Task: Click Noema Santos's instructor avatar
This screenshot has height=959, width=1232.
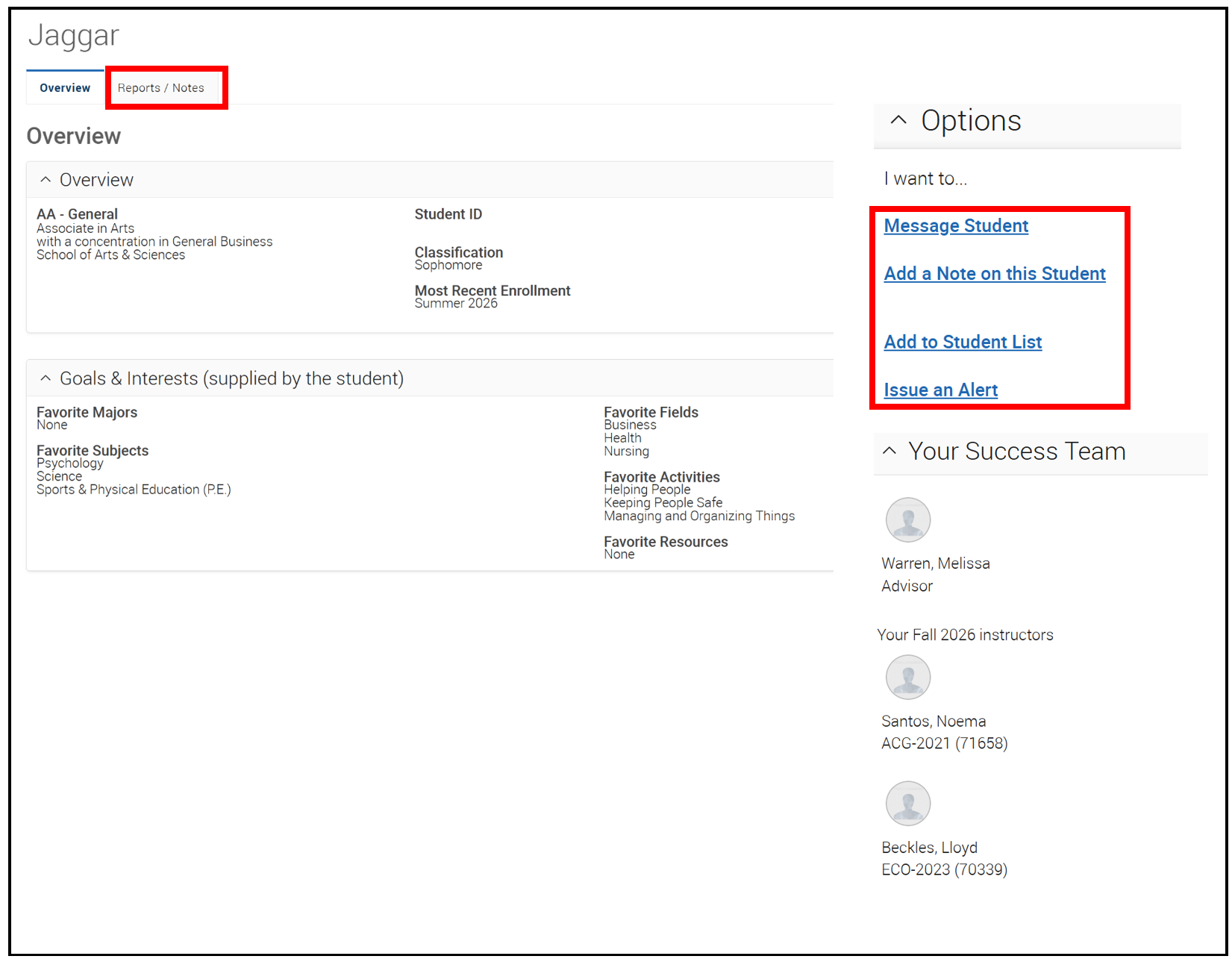Action: point(908,677)
